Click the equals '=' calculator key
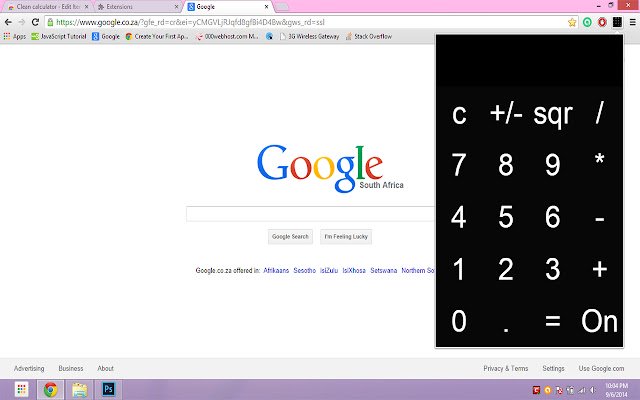 pyautogui.click(x=553, y=321)
